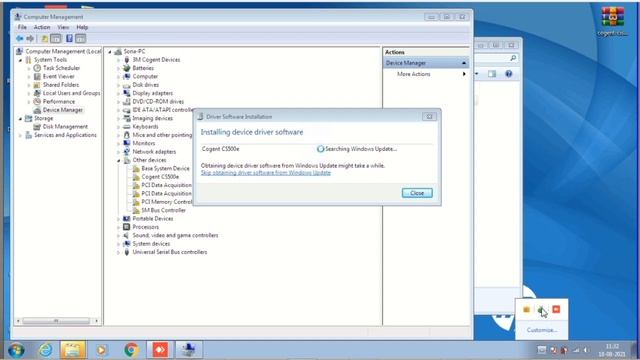
Task: Open the Action menu
Action: [x=42, y=27]
